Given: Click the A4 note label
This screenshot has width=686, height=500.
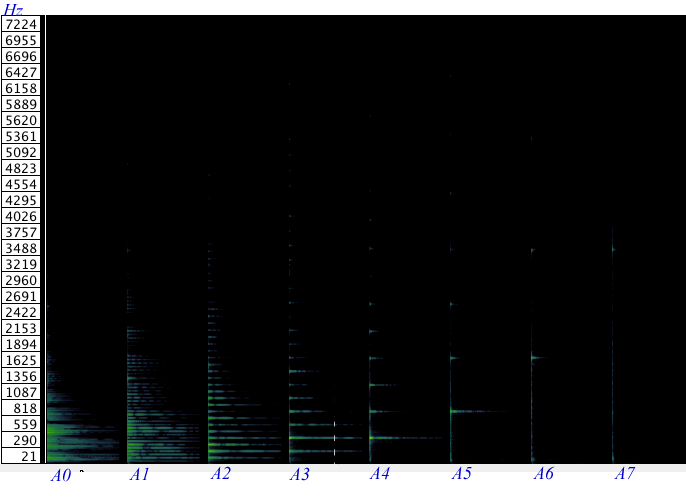Looking at the screenshot, I should (x=380, y=473).
